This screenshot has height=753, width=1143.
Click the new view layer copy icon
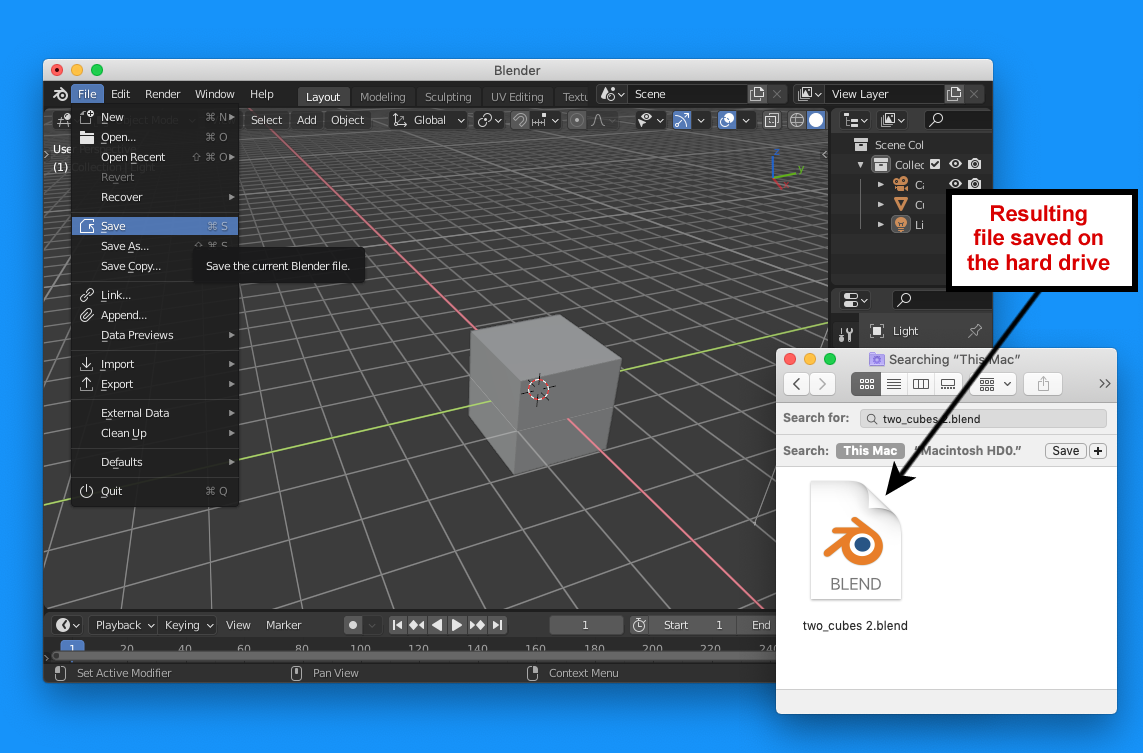954,94
